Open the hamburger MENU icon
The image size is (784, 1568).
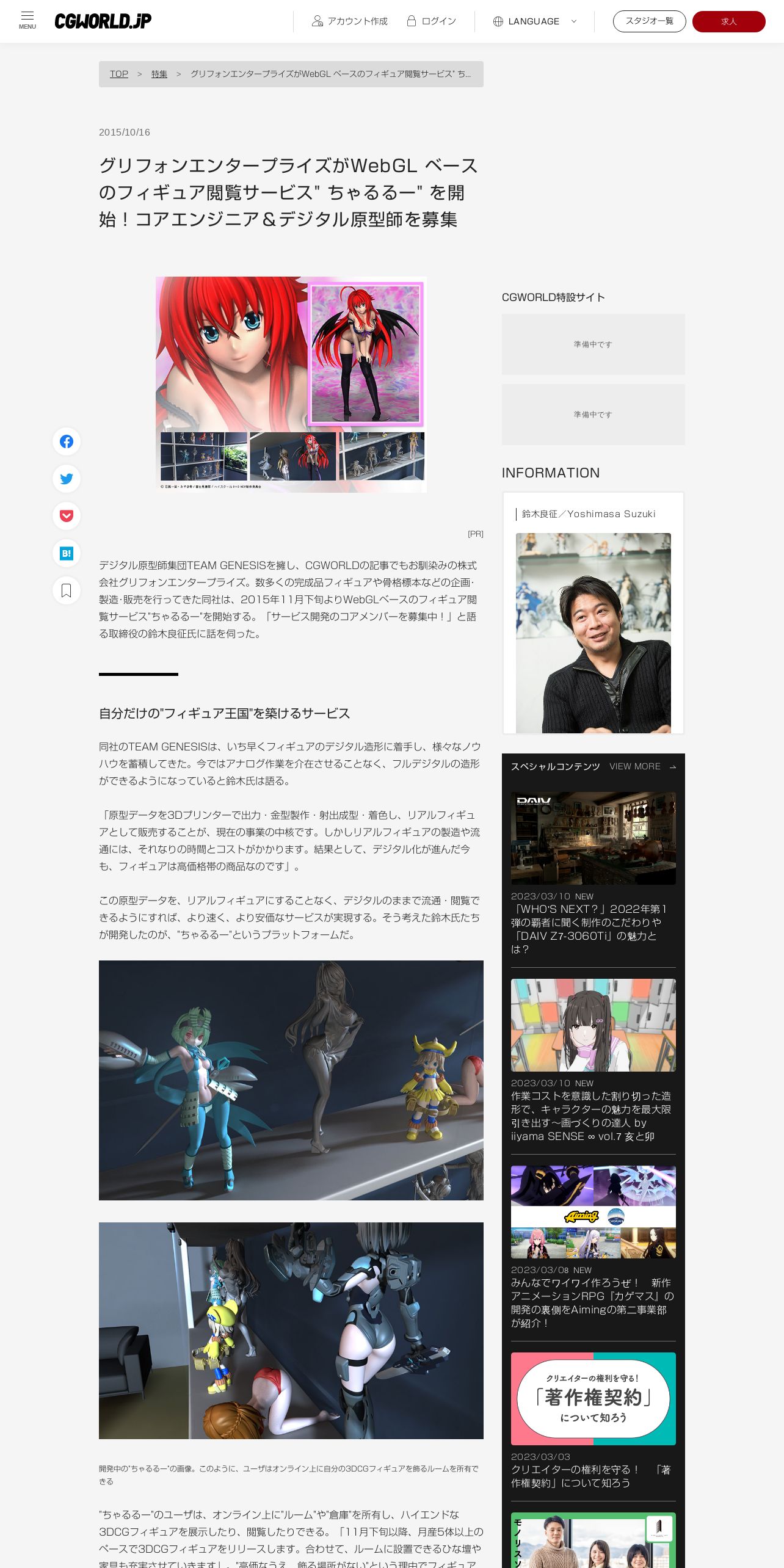pyautogui.click(x=27, y=20)
